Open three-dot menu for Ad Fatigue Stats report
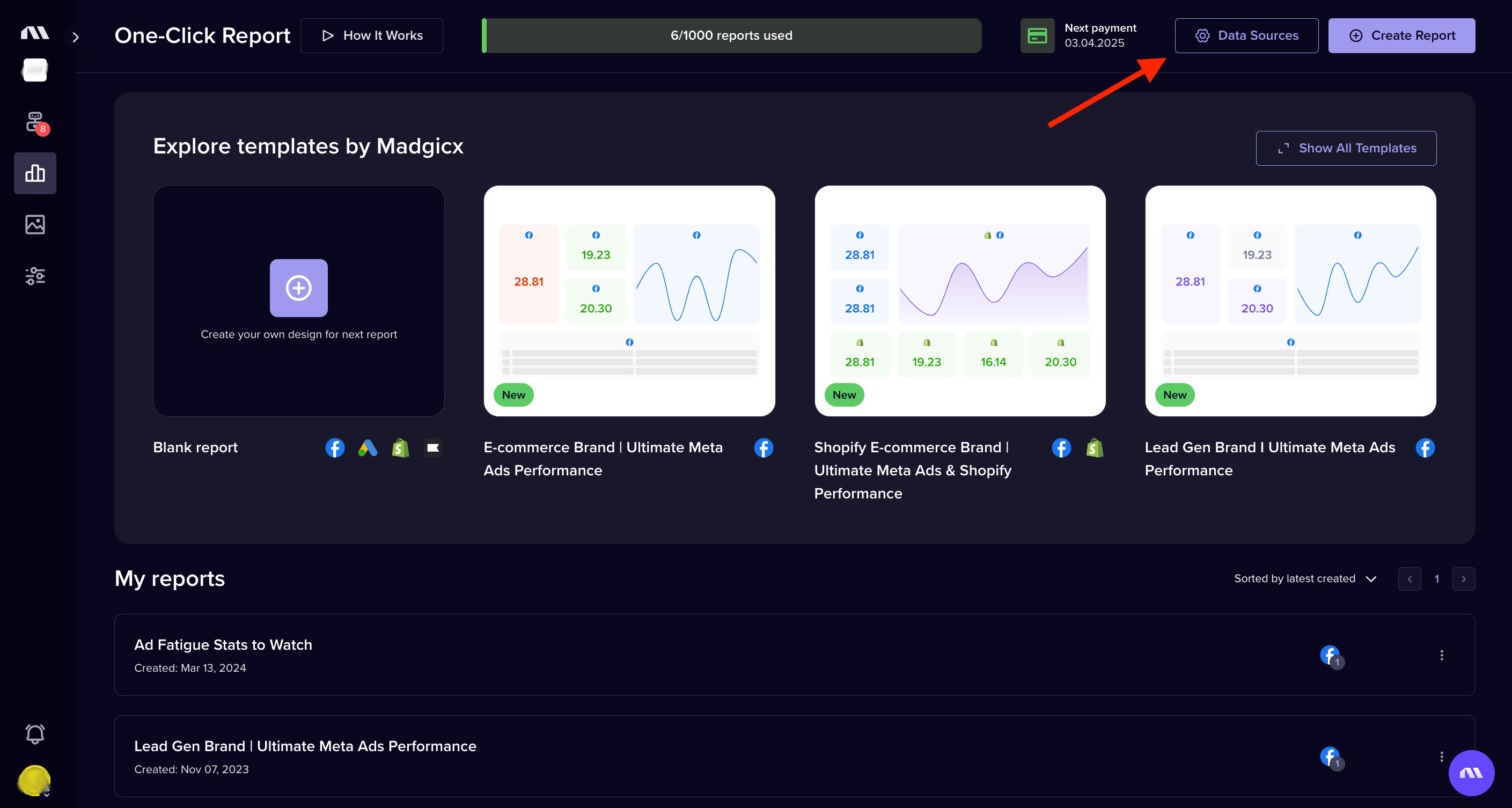1512x808 pixels. pyautogui.click(x=1441, y=656)
